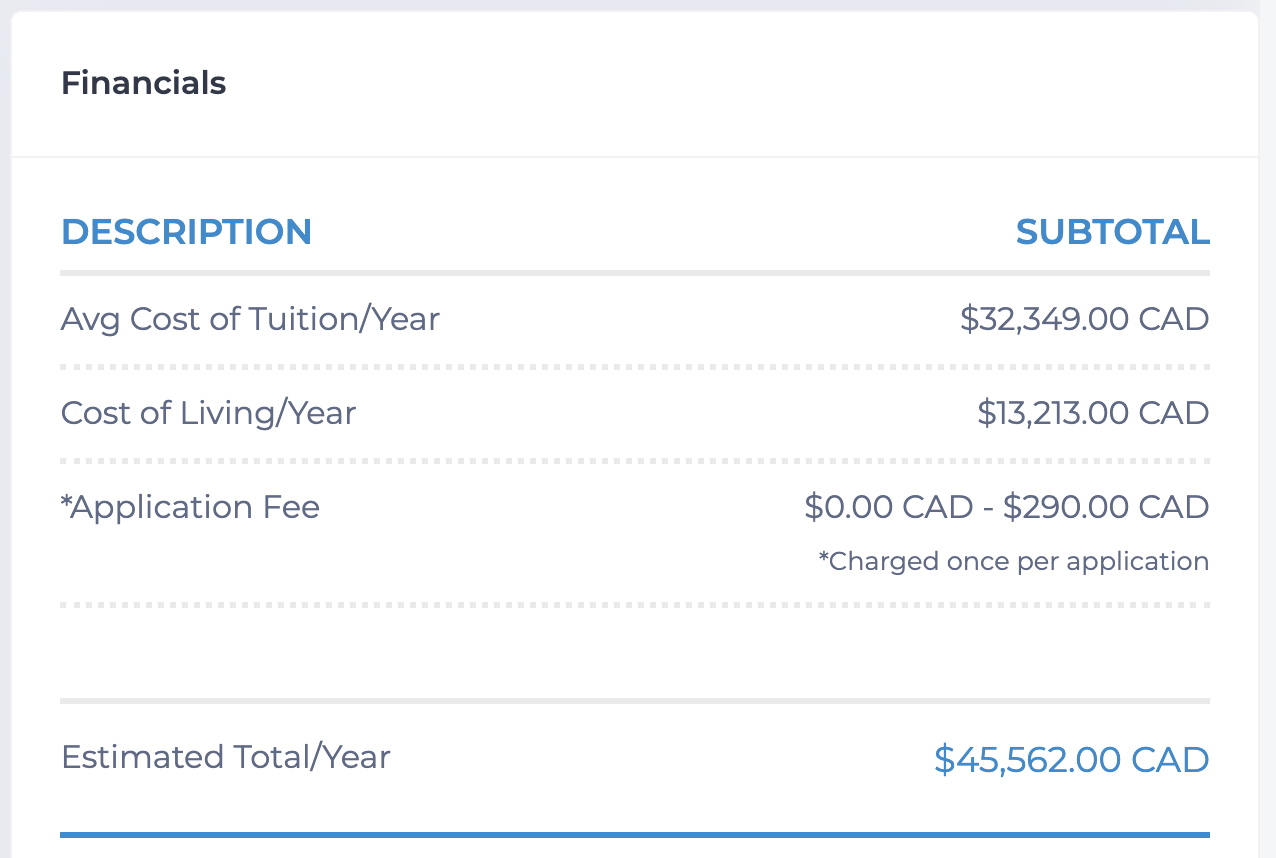Click the grey line under the column headers
The width and height of the screenshot is (1276, 858).
pos(635,272)
